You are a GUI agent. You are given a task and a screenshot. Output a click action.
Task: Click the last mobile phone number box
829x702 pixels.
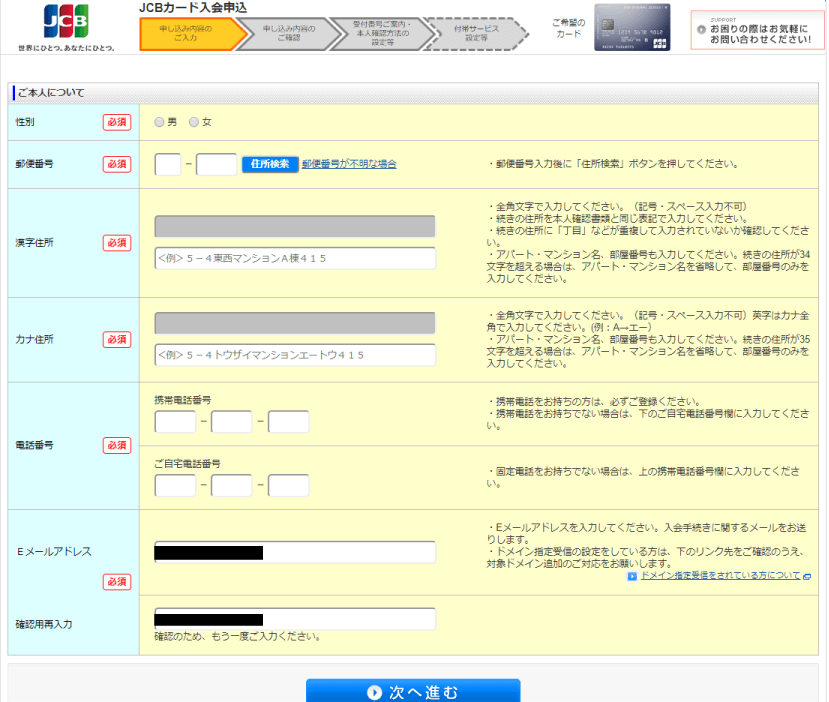click(288, 422)
